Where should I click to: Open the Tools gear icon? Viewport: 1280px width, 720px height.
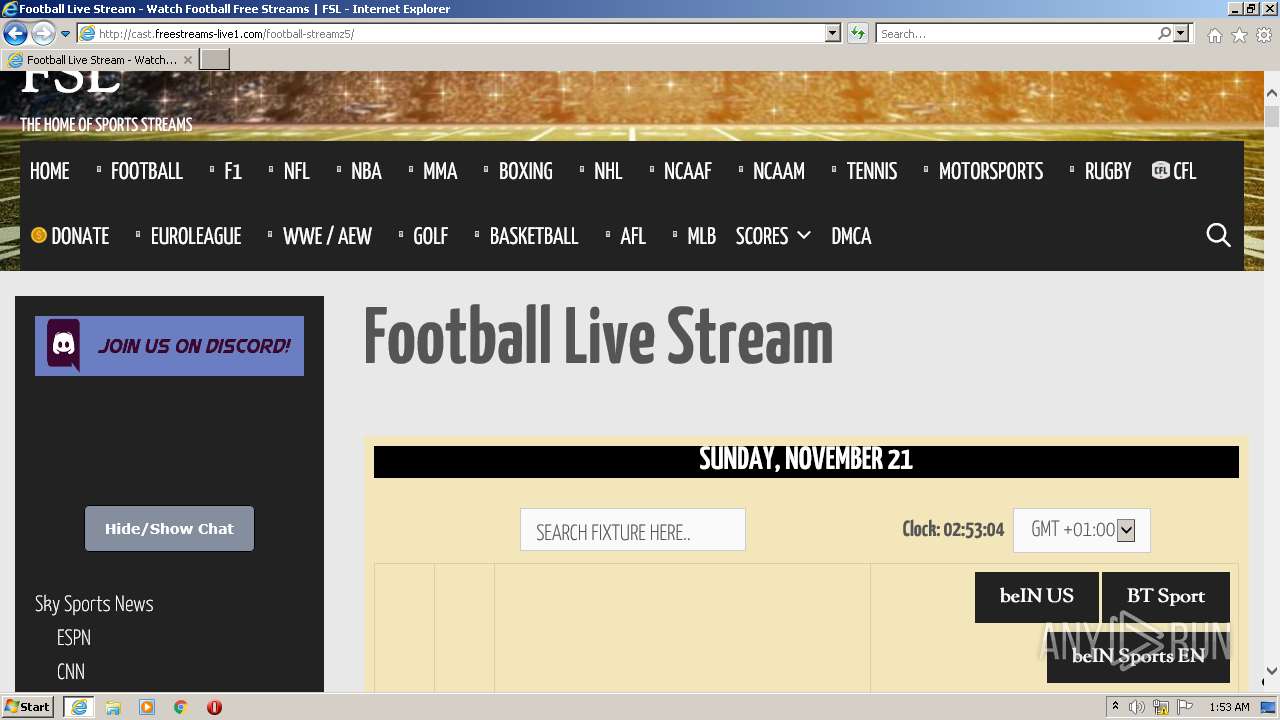(x=1264, y=35)
